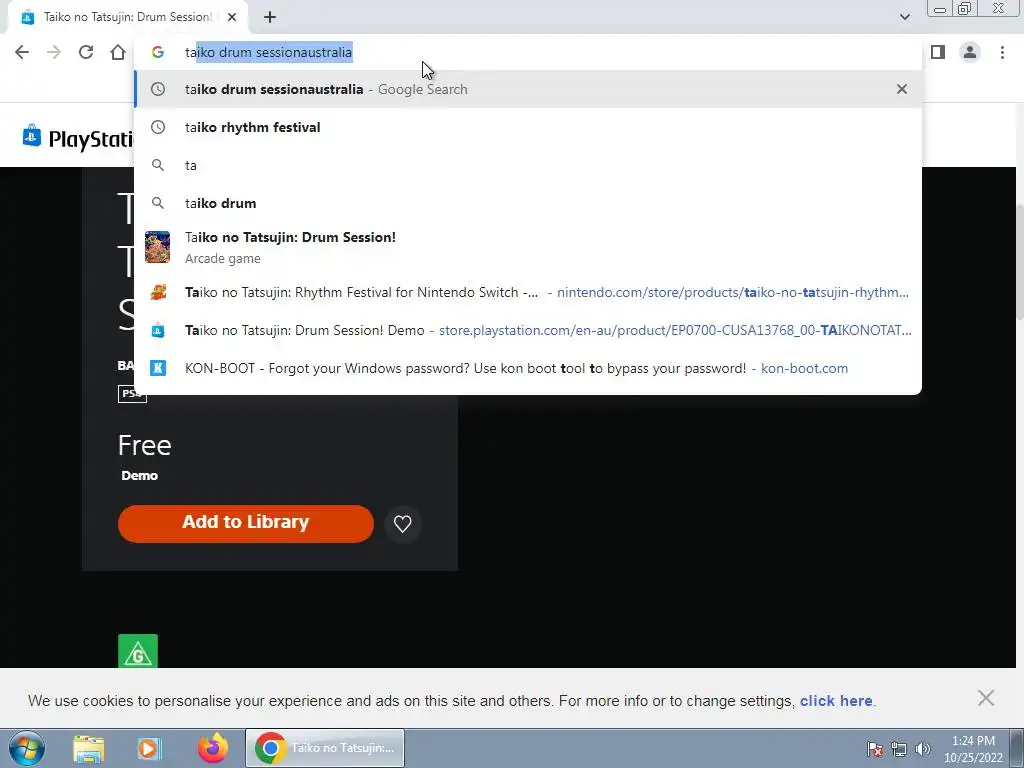Click the Nintendo favicon in the Rhythm Festival suggestion
Screen dimensions: 1024x768
158,292
